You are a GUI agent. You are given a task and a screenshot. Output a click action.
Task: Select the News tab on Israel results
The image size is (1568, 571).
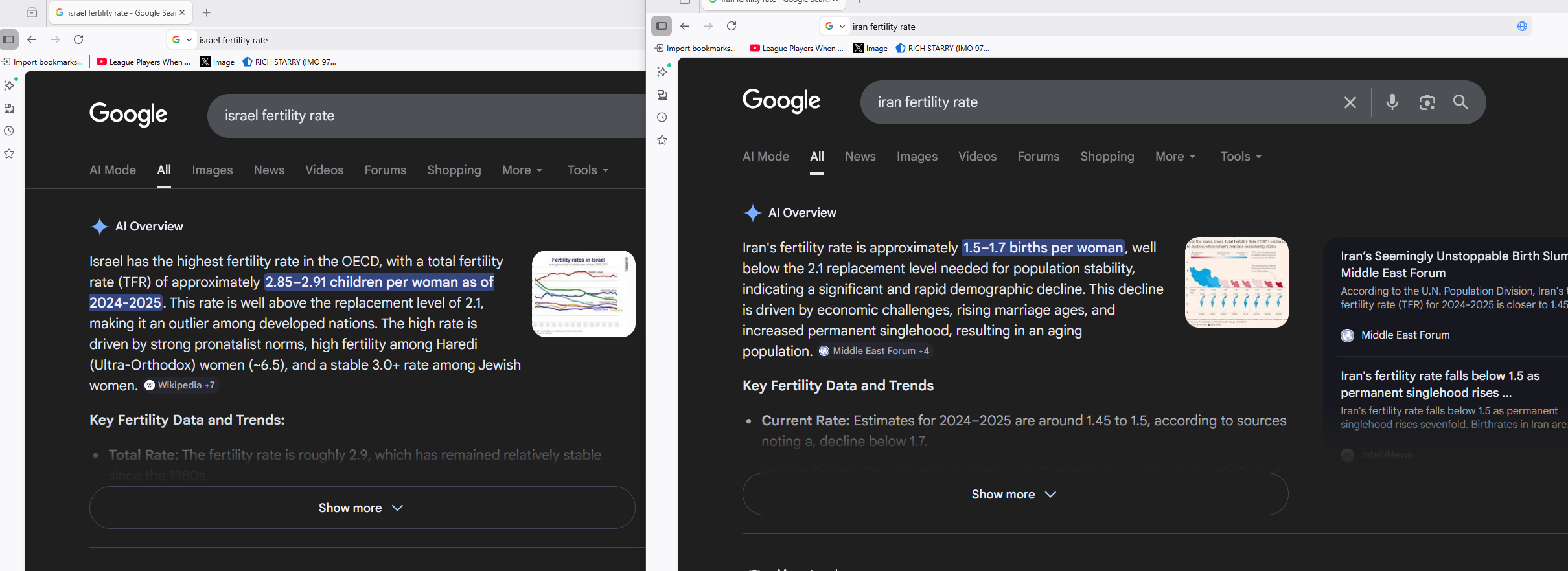click(269, 170)
